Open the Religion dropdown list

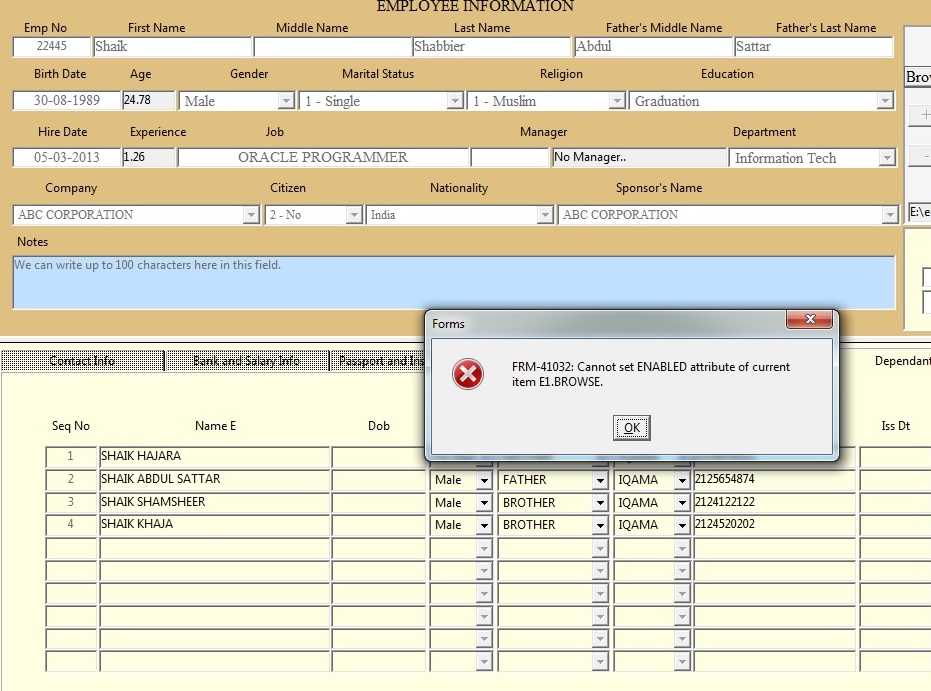pos(616,101)
